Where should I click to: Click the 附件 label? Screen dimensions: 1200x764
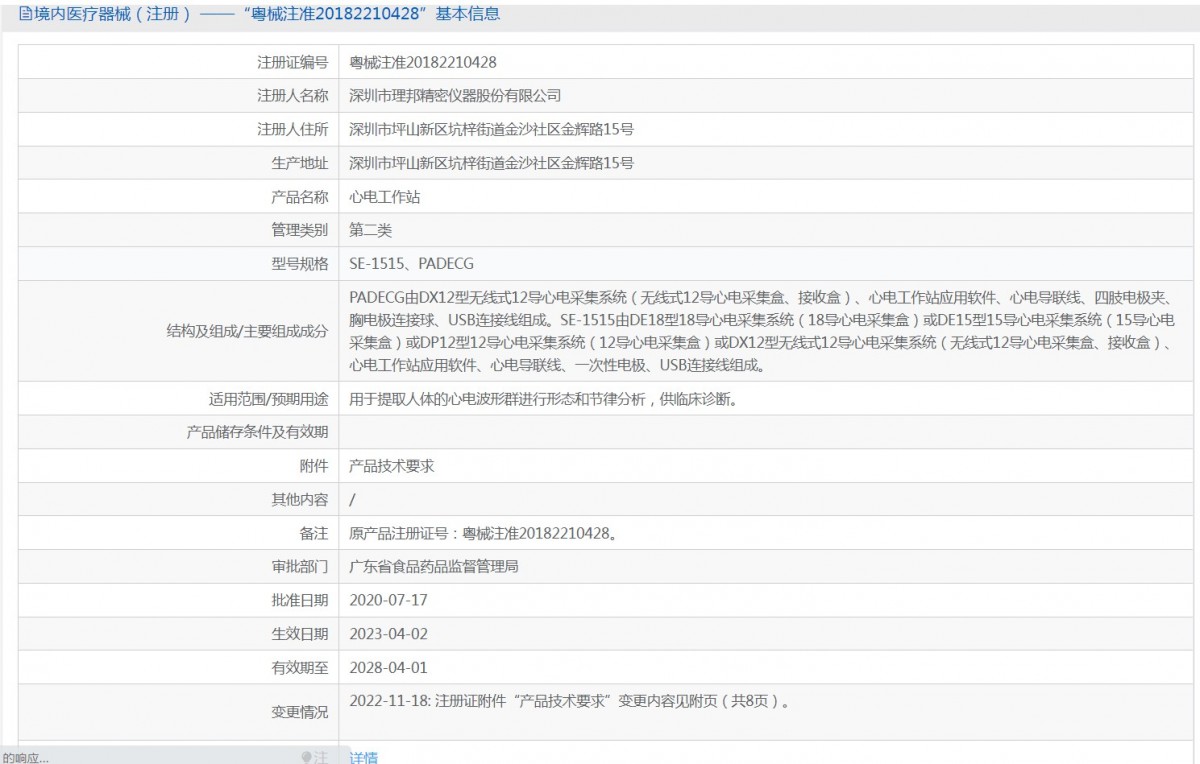(x=313, y=466)
